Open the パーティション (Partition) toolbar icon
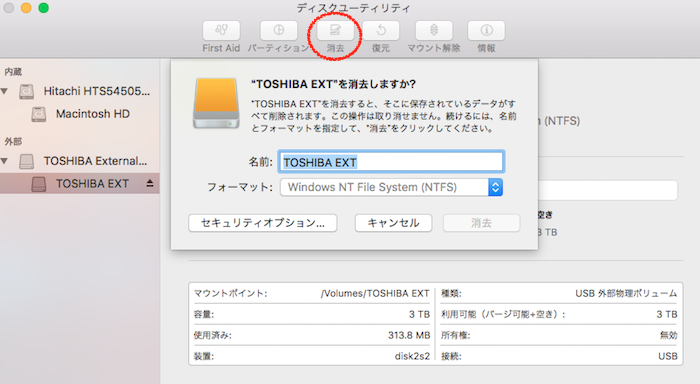 (279, 30)
